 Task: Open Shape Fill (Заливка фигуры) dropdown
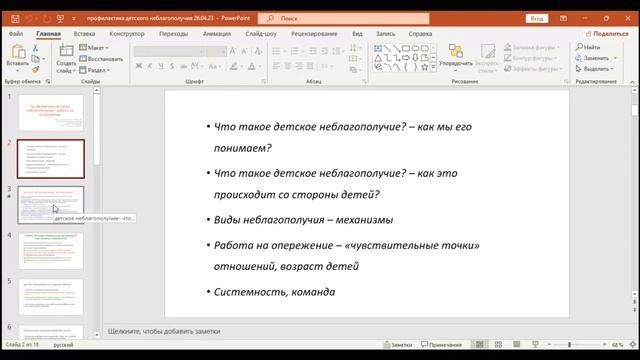(x=532, y=47)
